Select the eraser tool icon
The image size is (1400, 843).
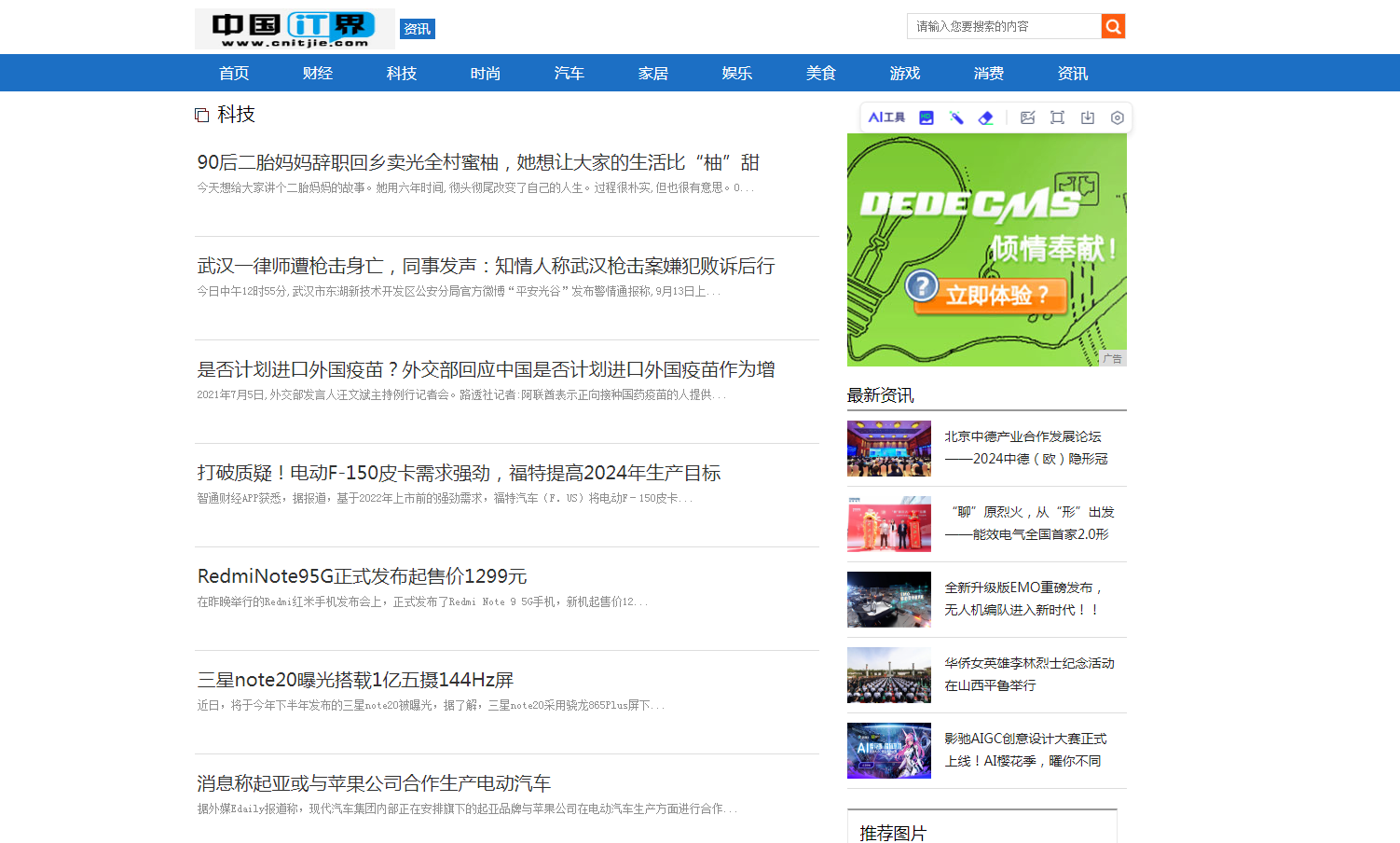click(x=986, y=117)
